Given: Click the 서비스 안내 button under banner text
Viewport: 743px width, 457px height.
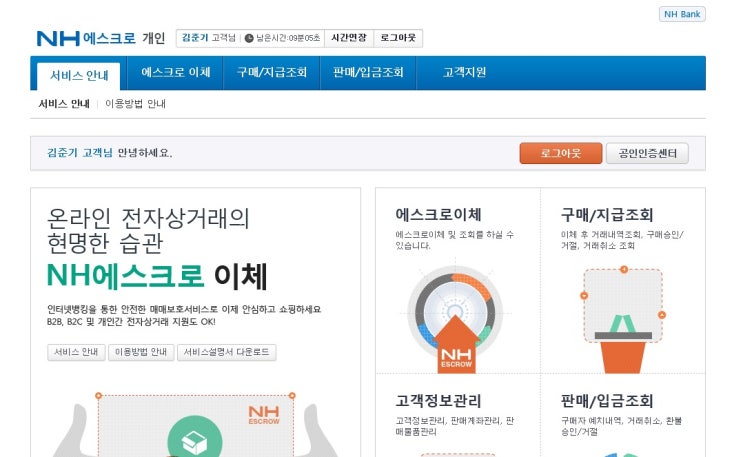Looking at the screenshot, I should pyautogui.click(x=76, y=352).
